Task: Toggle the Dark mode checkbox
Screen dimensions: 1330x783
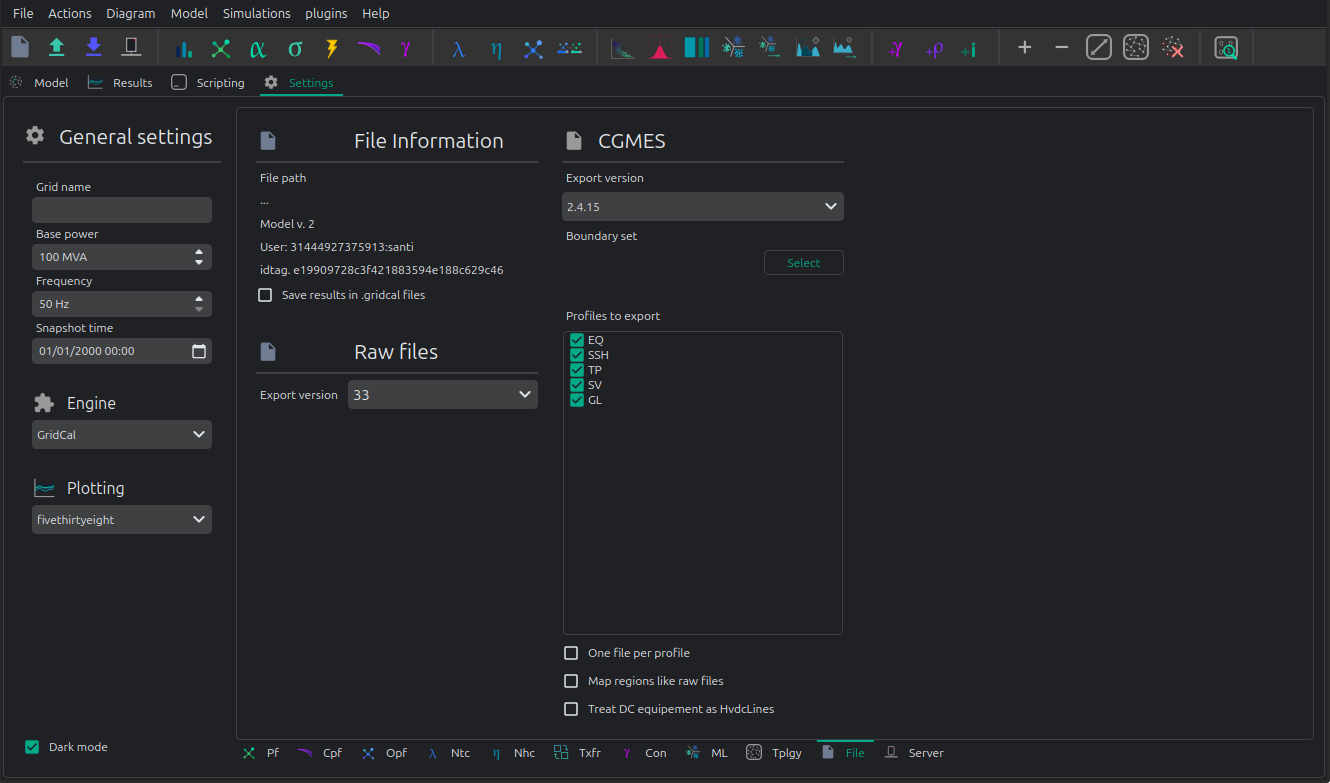Action: 32,747
